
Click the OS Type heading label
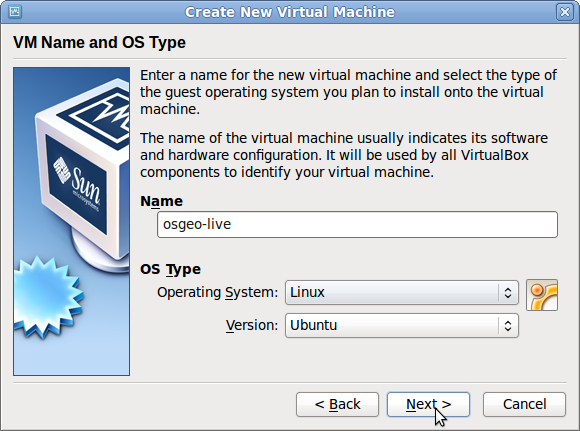click(x=170, y=269)
